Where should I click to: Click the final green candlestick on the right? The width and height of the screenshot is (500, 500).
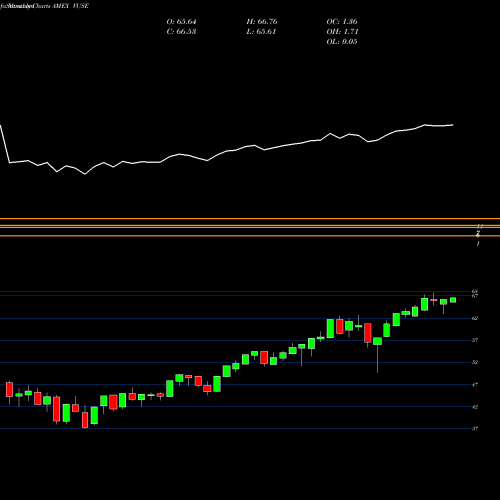coord(453,300)
